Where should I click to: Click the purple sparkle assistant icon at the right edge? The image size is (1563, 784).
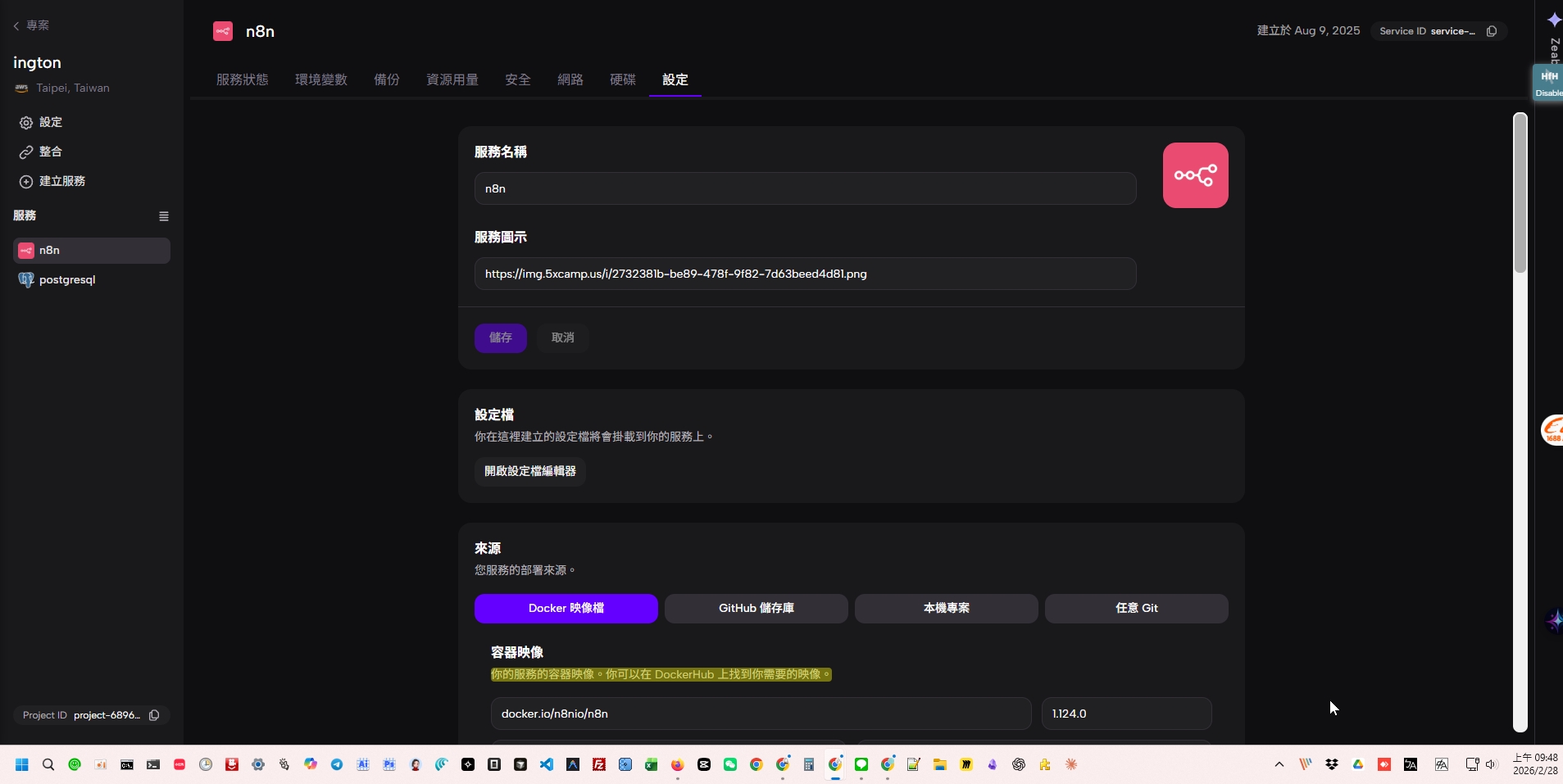click(x=1554, y=621)
